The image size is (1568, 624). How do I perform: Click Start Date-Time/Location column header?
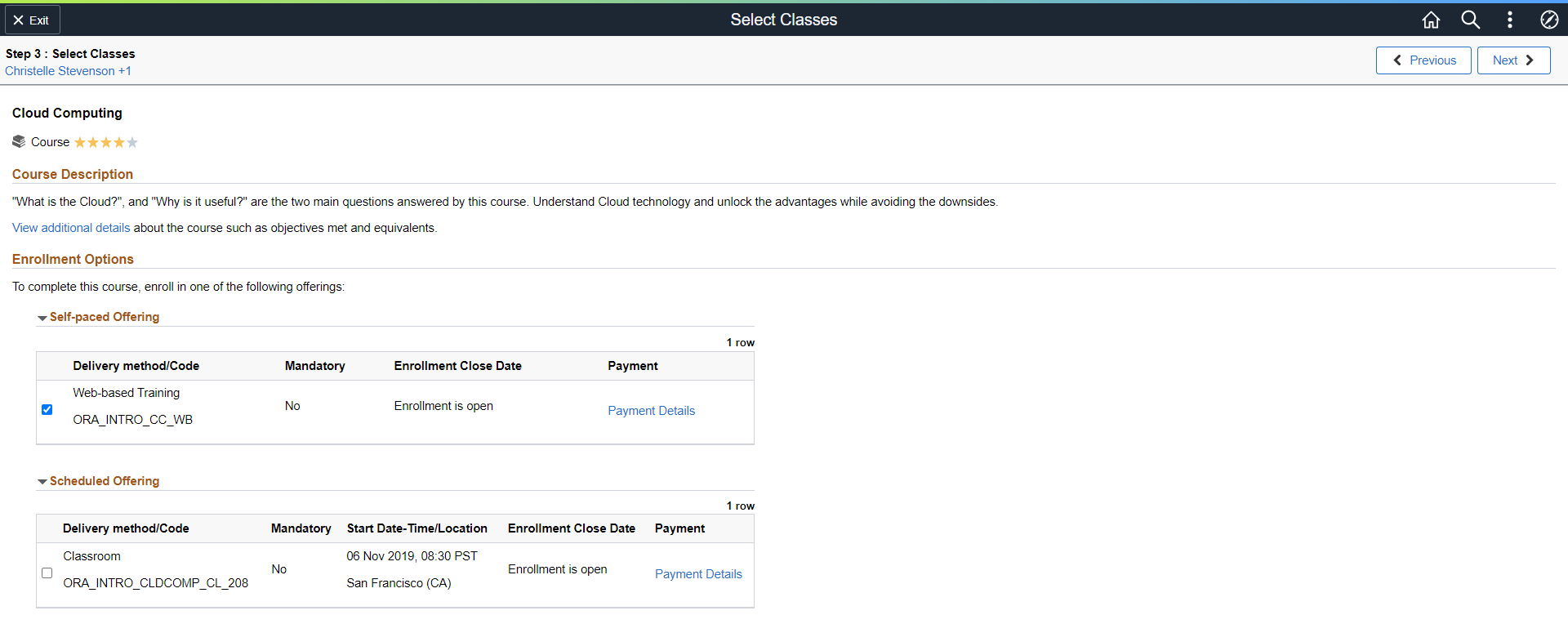coord(416,528)
